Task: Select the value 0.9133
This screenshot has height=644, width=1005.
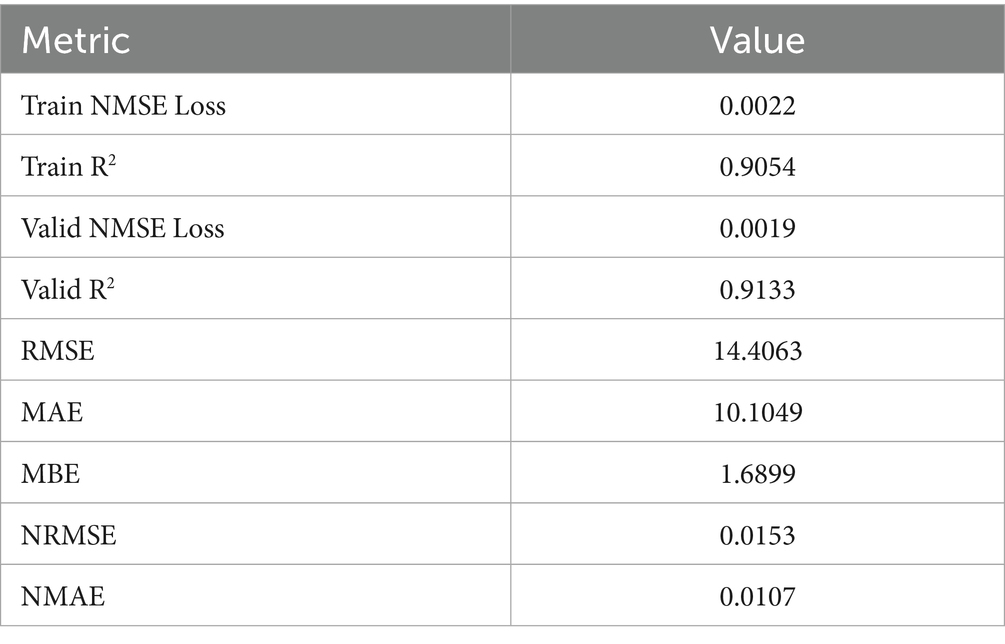Action: pos(757,290)
